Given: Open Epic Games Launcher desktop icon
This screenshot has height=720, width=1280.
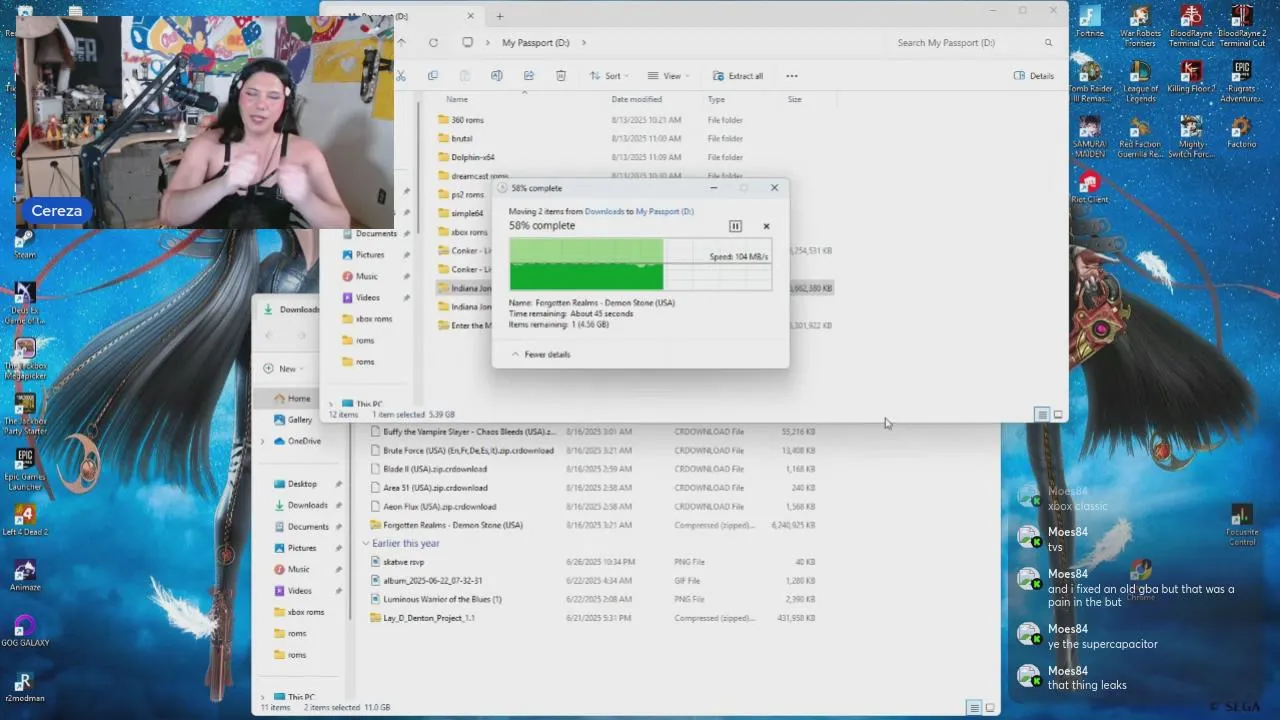Looking at the screenshot, I should [25, 468].
